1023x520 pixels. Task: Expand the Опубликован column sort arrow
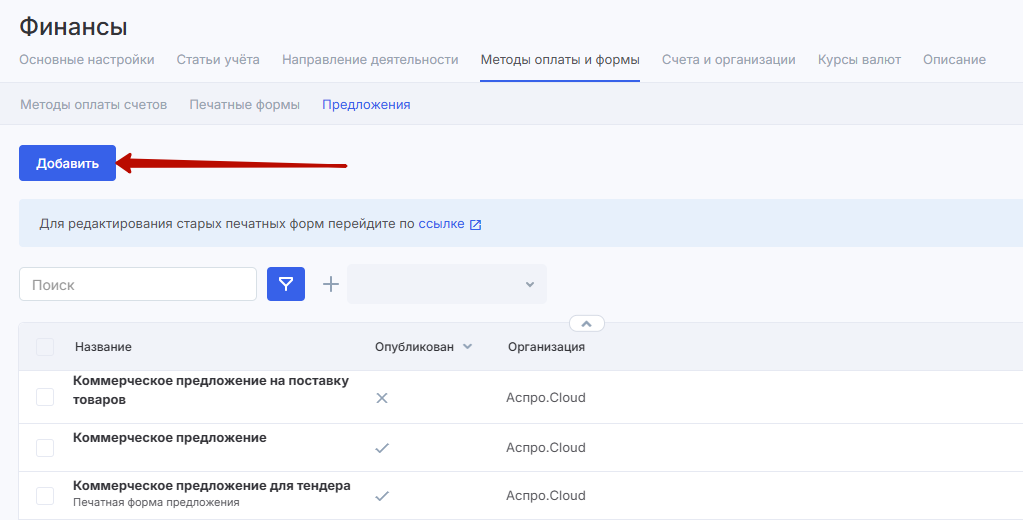[468, 347]
